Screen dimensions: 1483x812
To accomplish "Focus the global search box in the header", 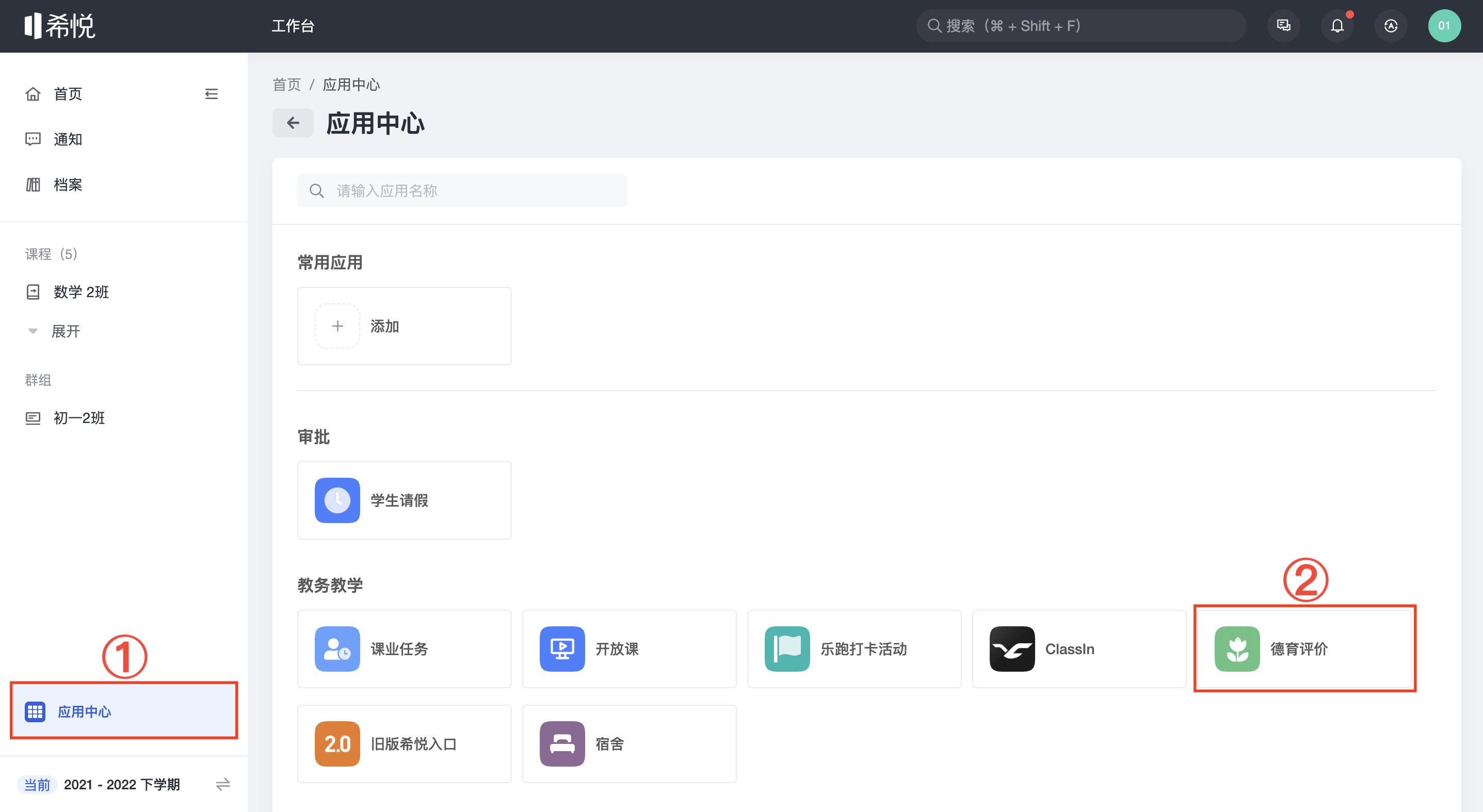I will 1081,26.
